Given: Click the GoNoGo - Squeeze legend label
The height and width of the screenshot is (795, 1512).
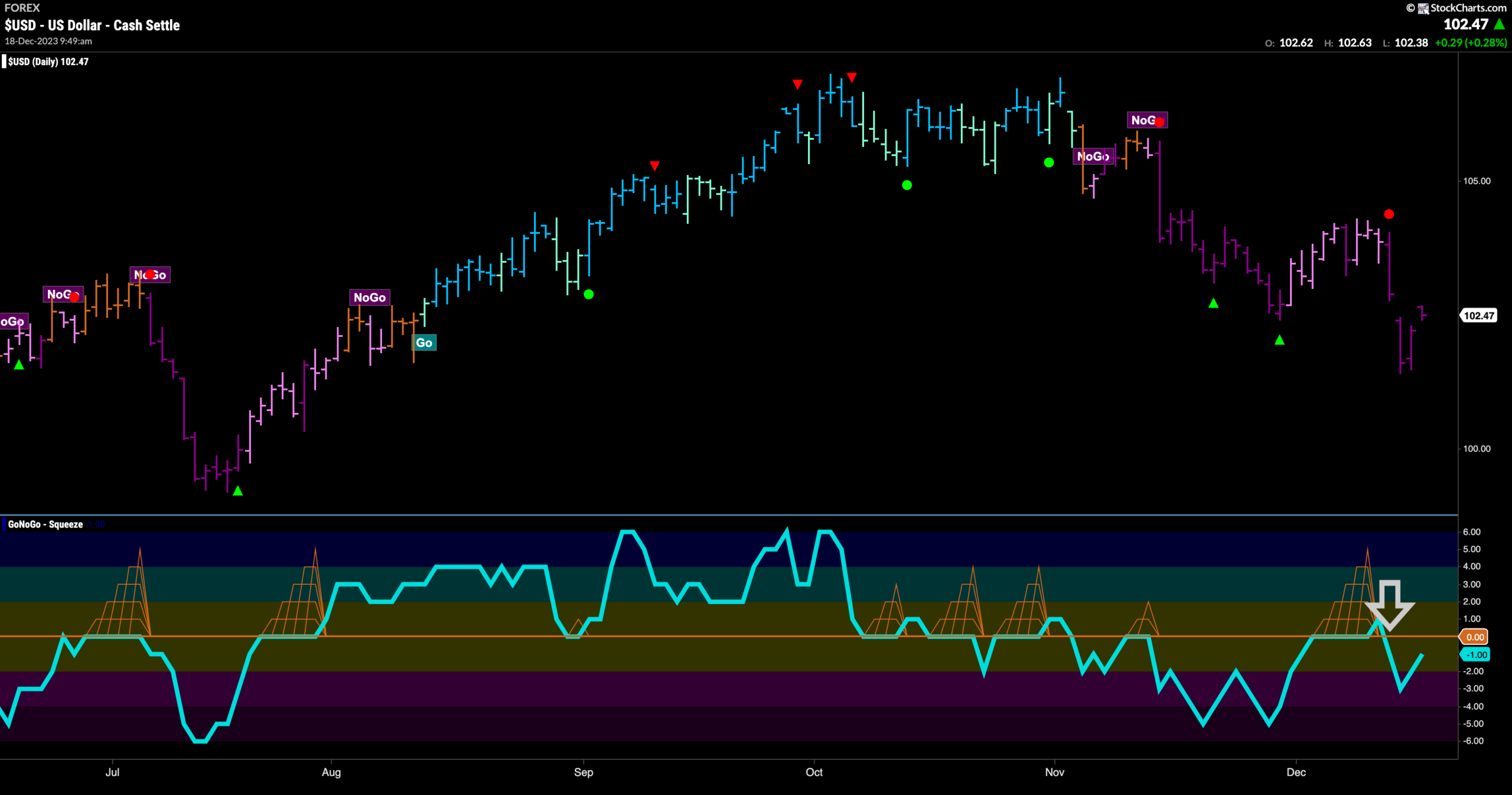Looking at the screenshot, I should pos(45,524).
